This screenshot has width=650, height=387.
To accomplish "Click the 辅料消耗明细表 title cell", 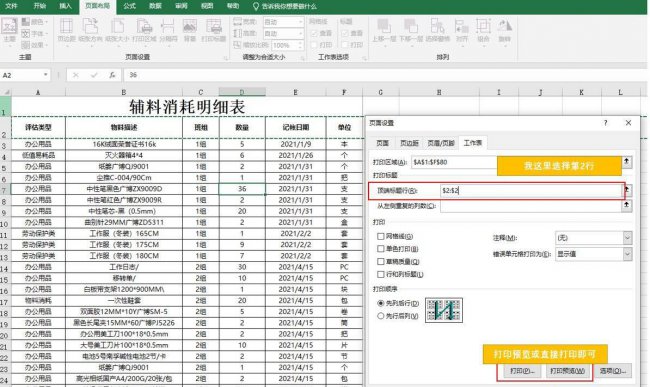I will (187, 107).
